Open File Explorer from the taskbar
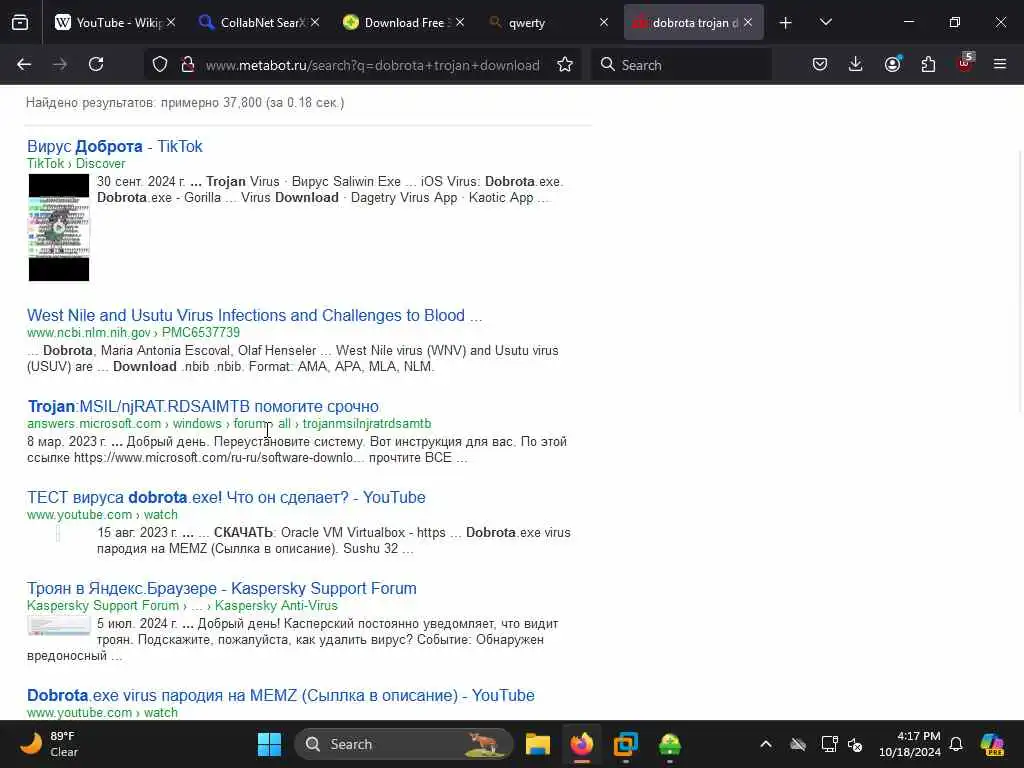The height and width of the screenshot is (768, 1024). tap(537, 744)
